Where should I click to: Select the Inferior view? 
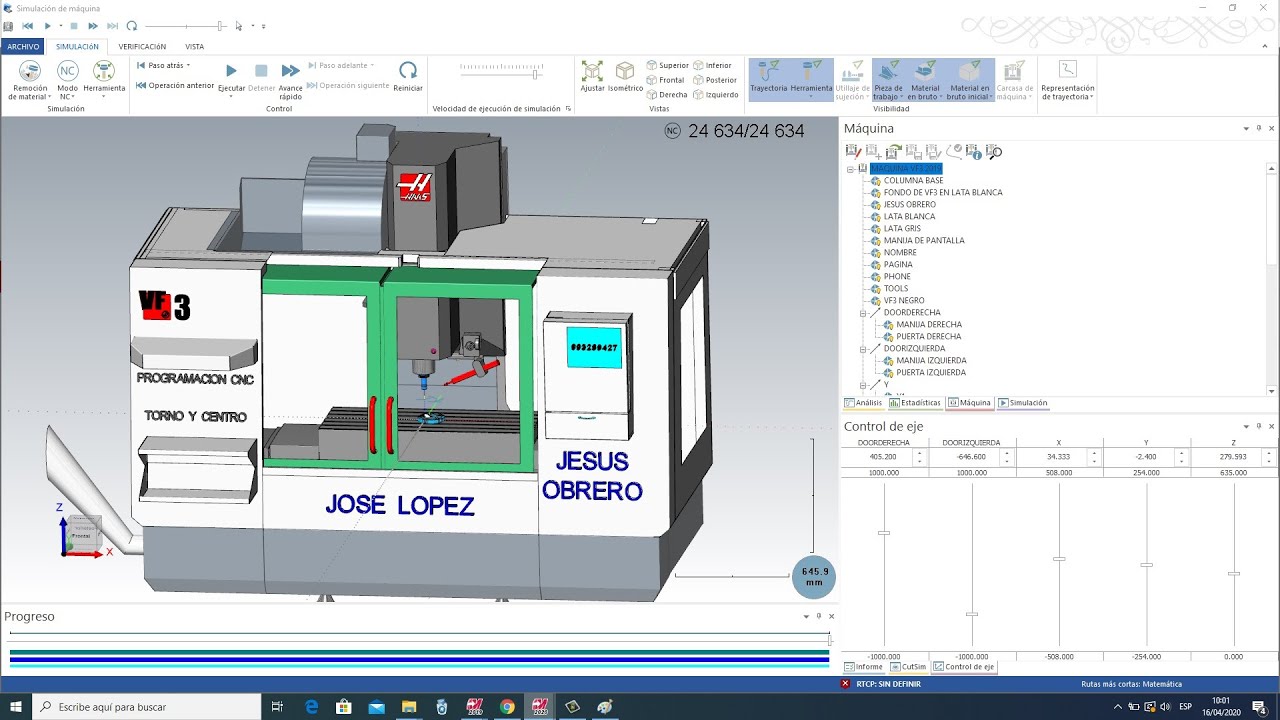point(712,65)
